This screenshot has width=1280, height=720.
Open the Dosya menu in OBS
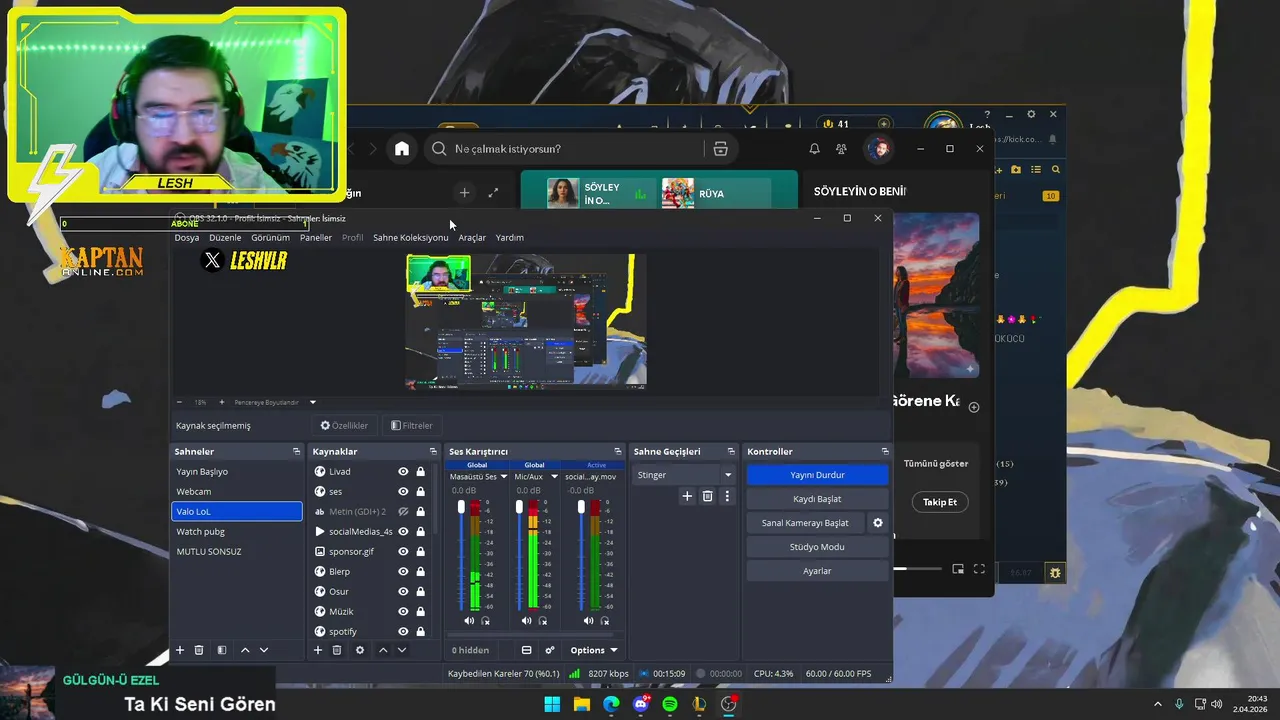187,238
